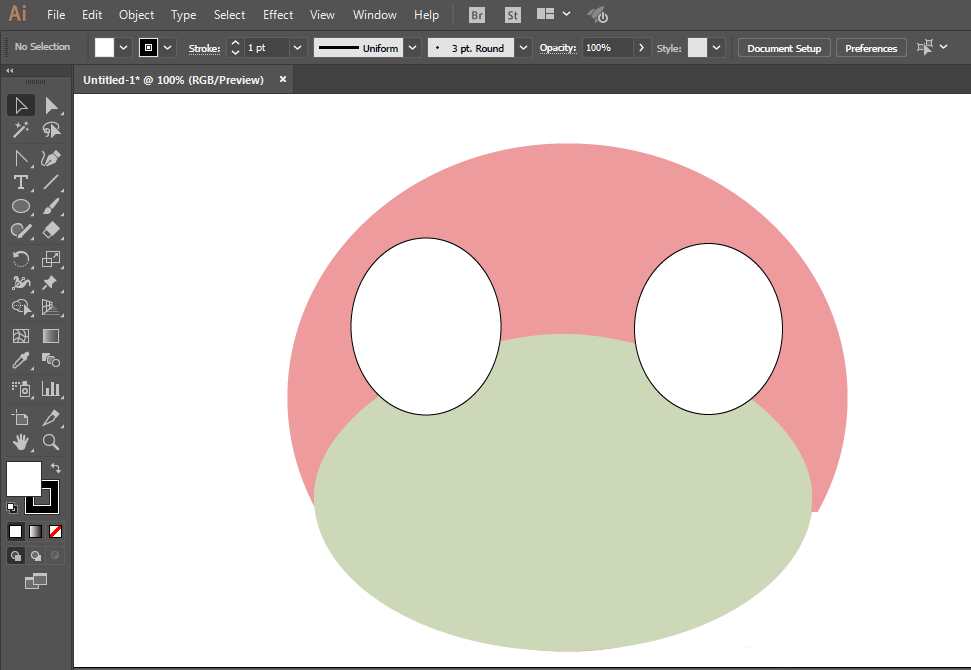Choose the Ellipse tool
This screenshot has width=971, height=670.
(x=20, y=206)
